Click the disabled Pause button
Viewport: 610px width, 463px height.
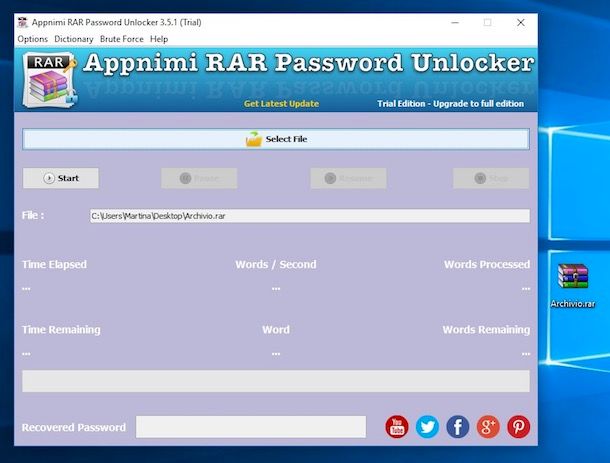point(199,178)
